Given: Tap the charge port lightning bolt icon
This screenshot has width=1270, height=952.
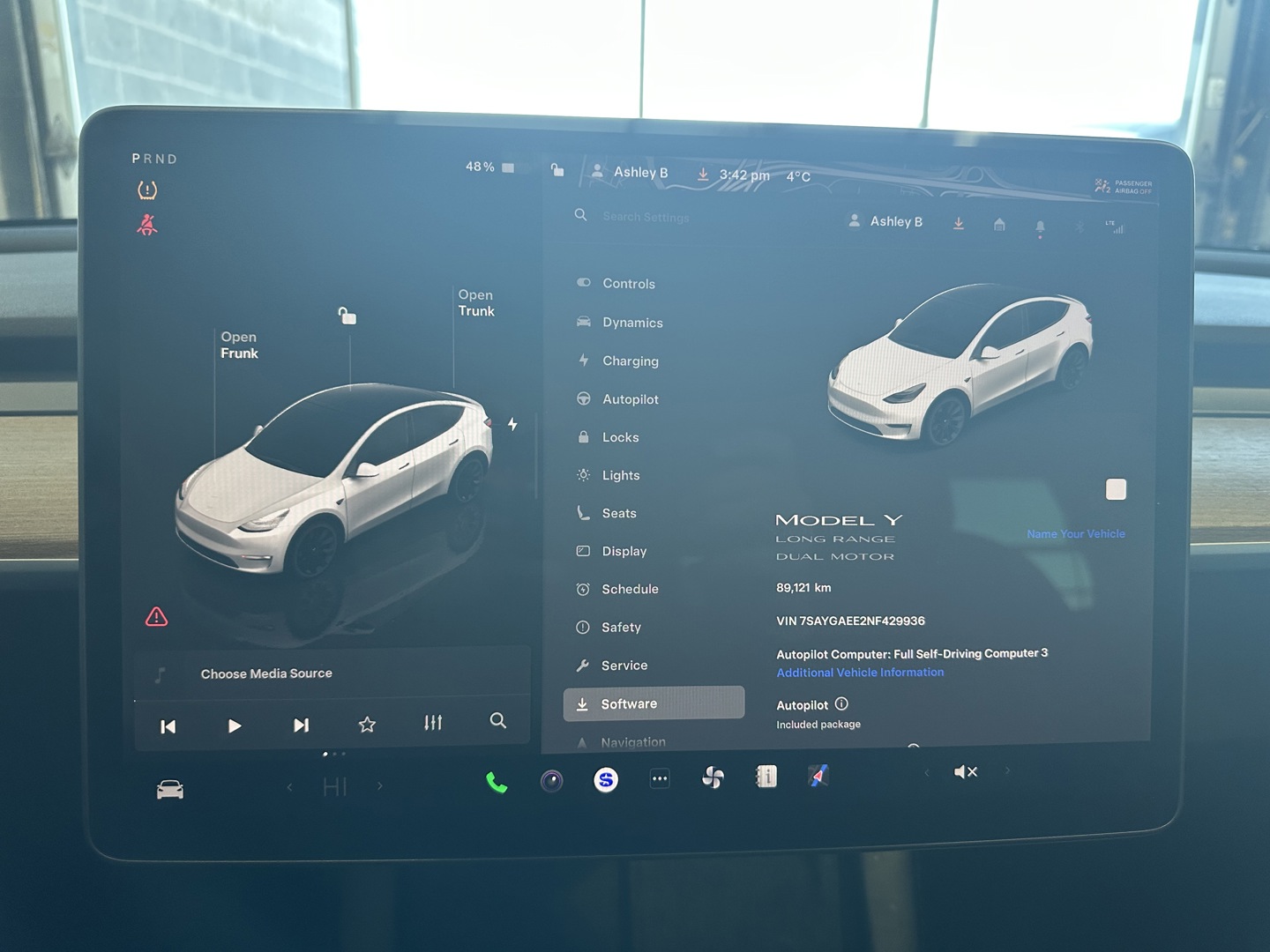Looking at the screenshot, I should (512, 424).
